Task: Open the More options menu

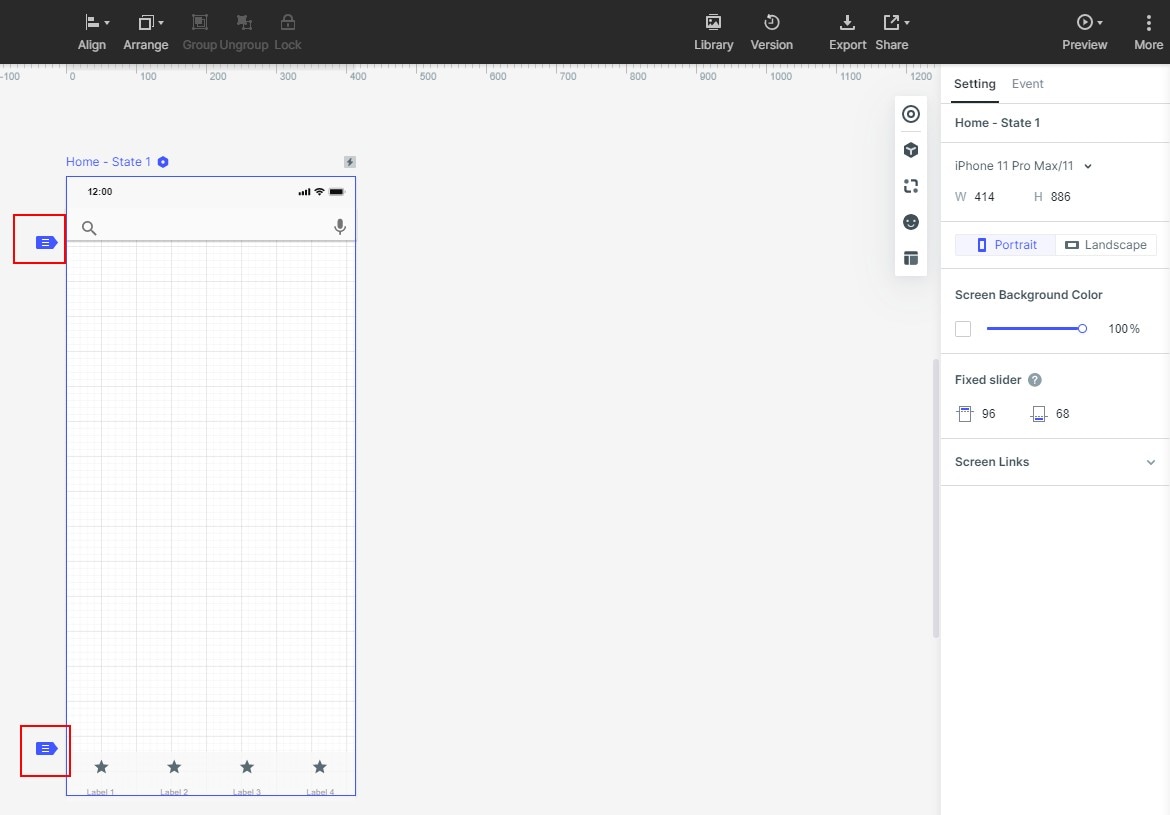Action: 1148,33
